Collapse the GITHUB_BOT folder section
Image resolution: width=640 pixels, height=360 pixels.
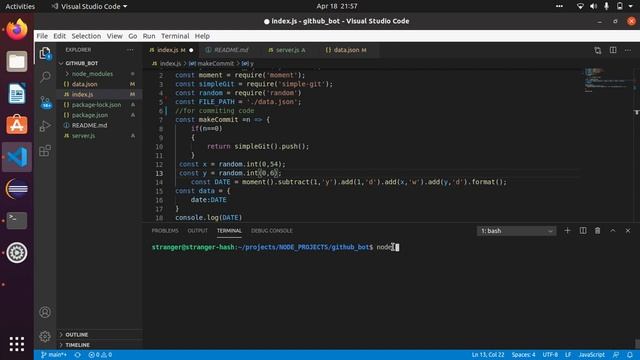click(x=81, y=63)
